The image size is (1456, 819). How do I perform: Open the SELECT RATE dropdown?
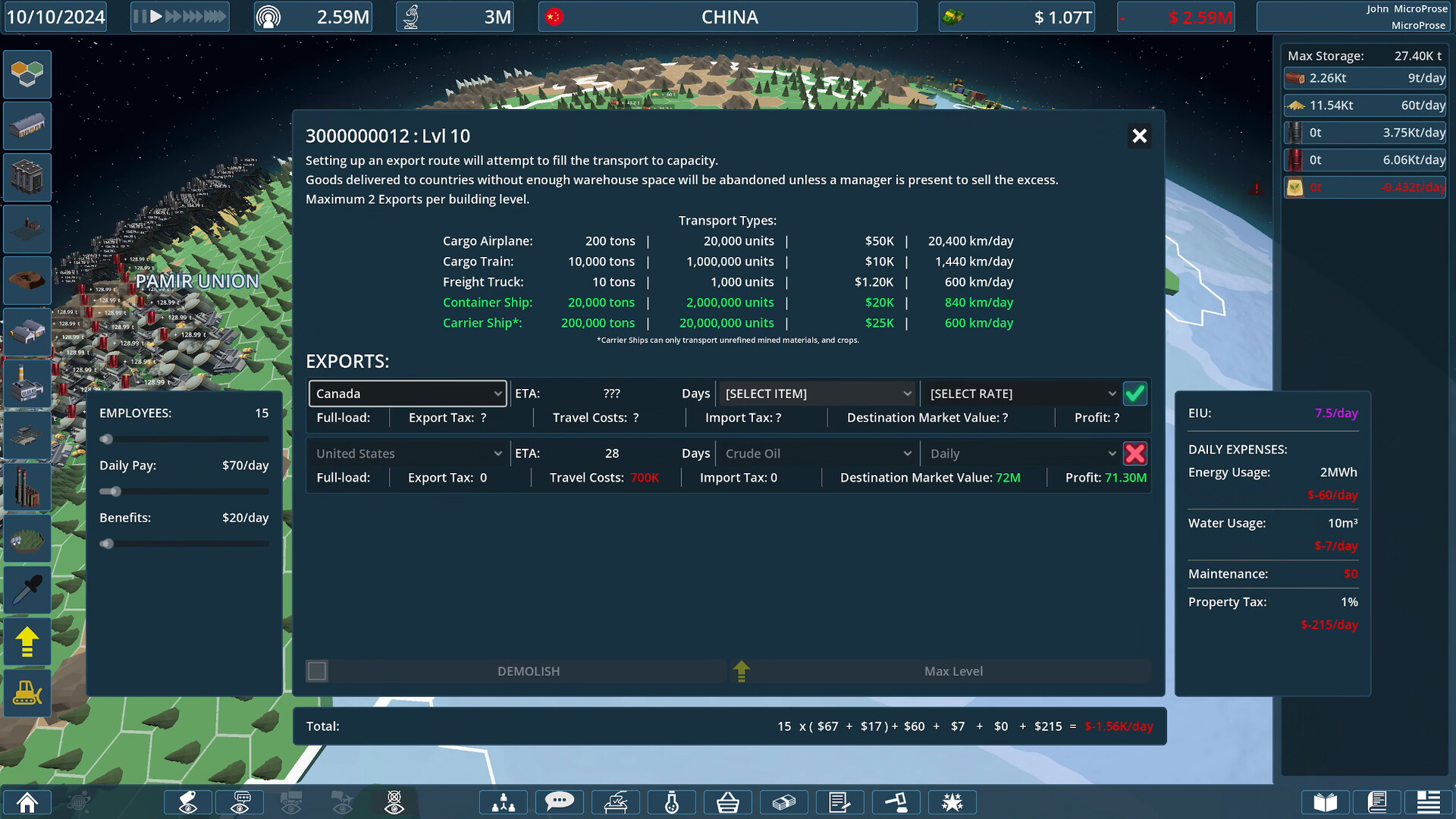pyautogui.click(x=1020, y=393)
